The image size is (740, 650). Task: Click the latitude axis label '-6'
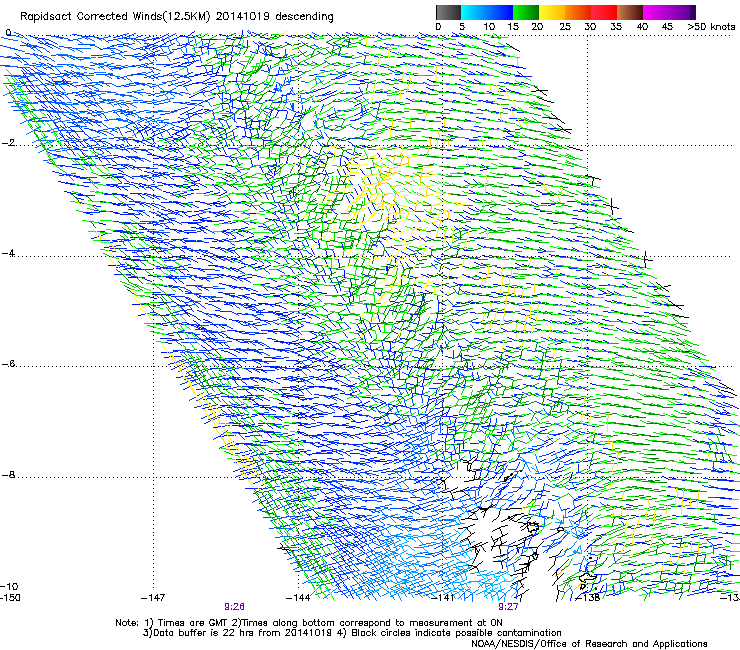pos(8,364)
